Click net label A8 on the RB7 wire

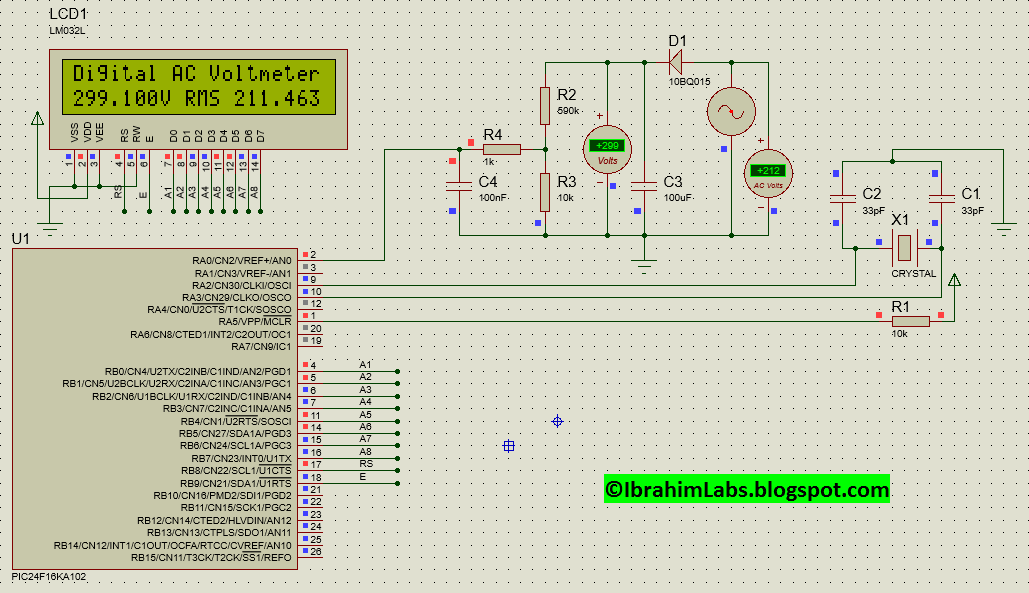[366, 451]
